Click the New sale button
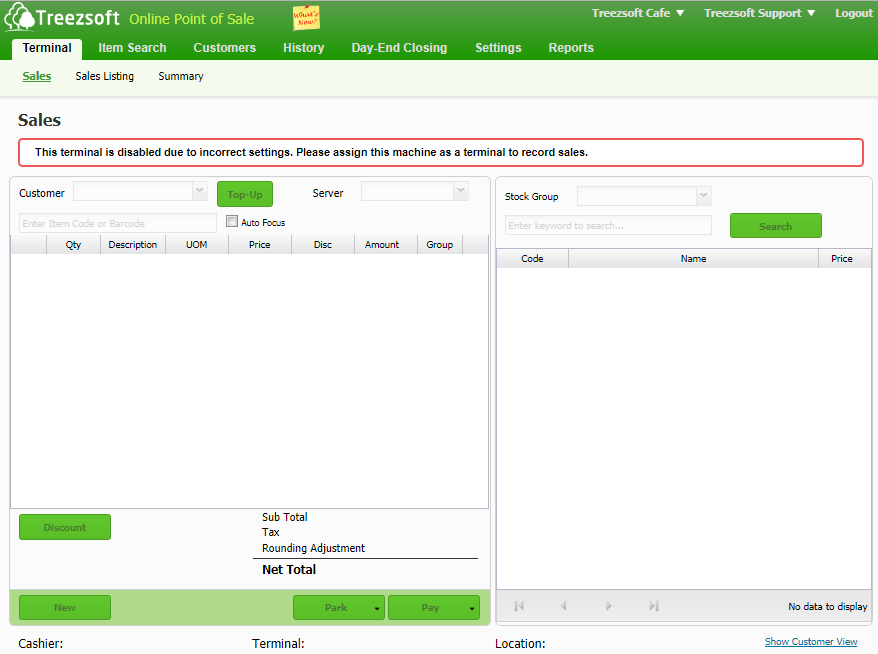The width and height of the screenshot is (878, 654). 65,608
